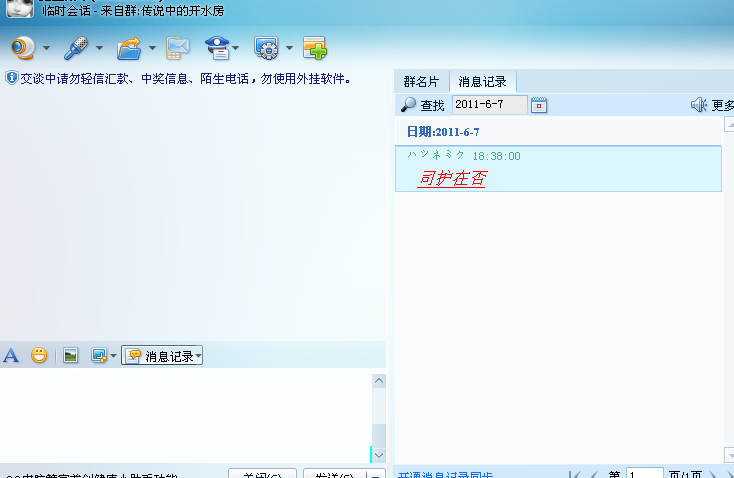The width and height of the screenshot is (734, 478).
Task: Click the speaker icon beside 更多
Action: (698, 105)
